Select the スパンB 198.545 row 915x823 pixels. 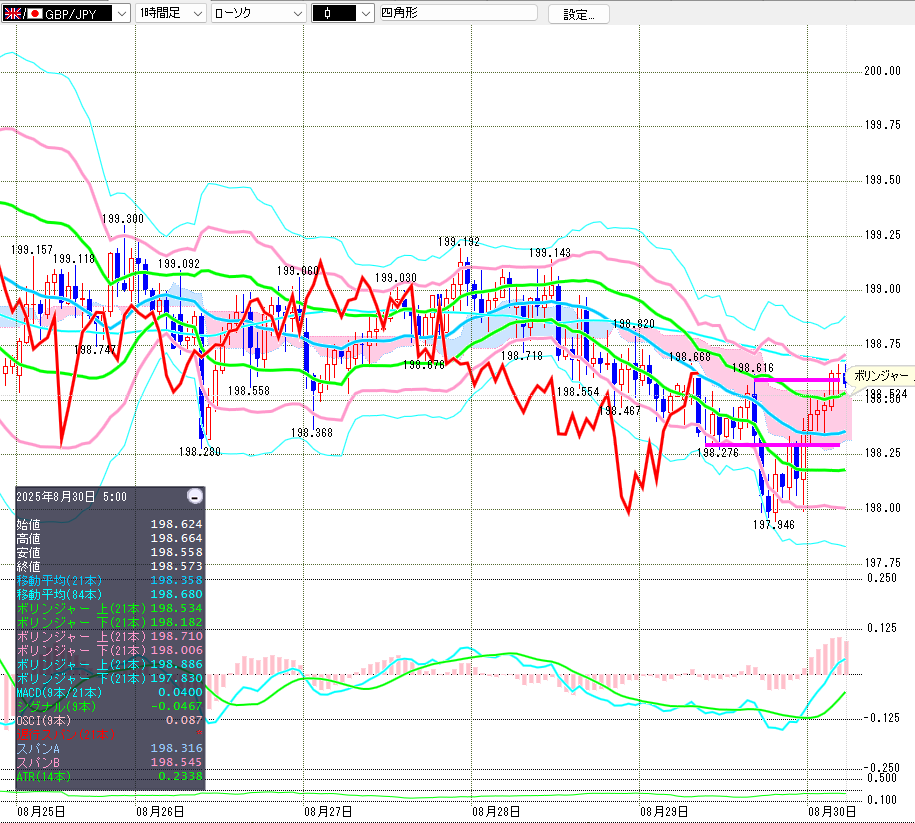[110, 762]
